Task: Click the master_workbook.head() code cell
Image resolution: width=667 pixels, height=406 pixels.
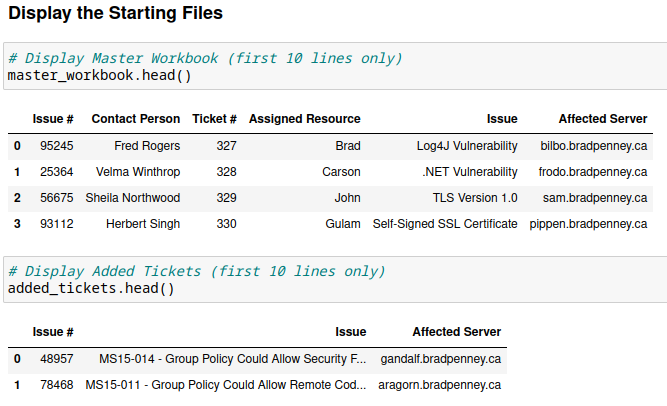Action: pos(99,75)
